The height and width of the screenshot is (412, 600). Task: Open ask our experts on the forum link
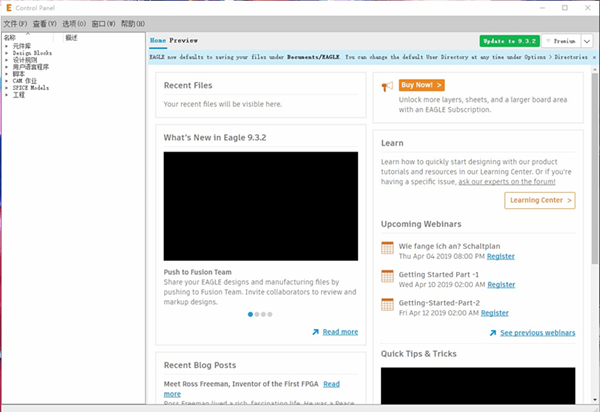coord(507,182)
